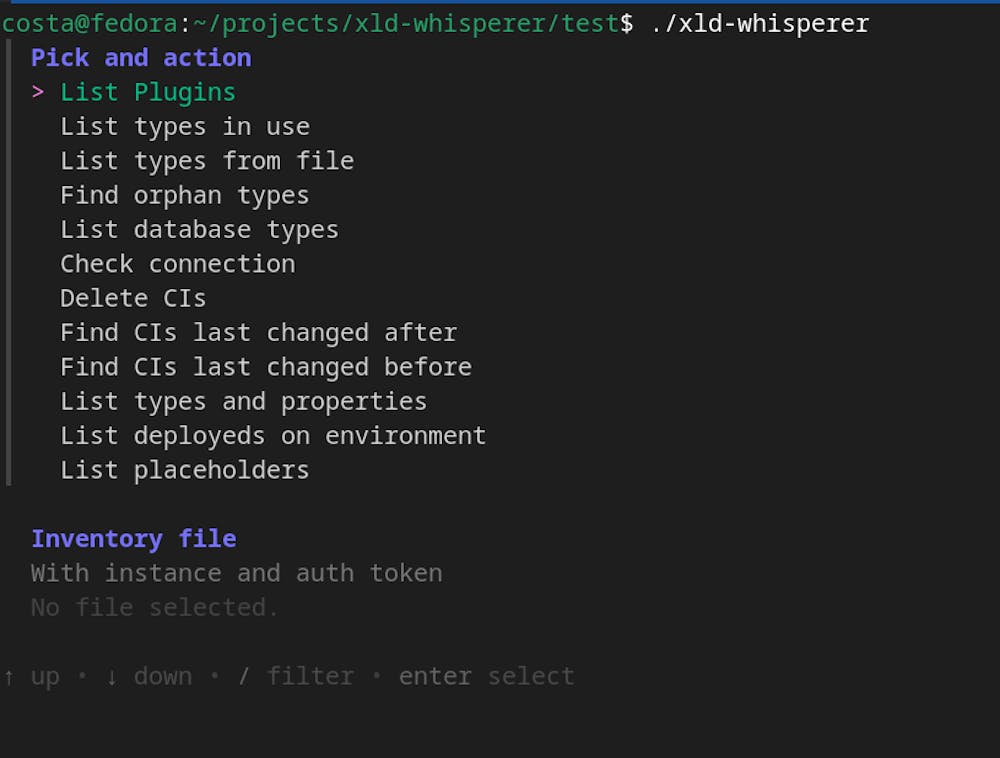Choose List deployeds on environment

(x=273, y=435)
